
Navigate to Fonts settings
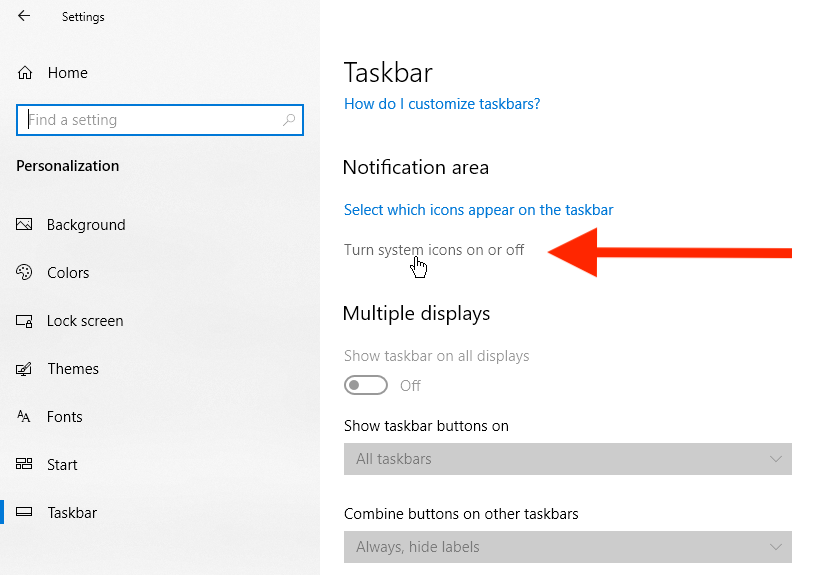64,417
